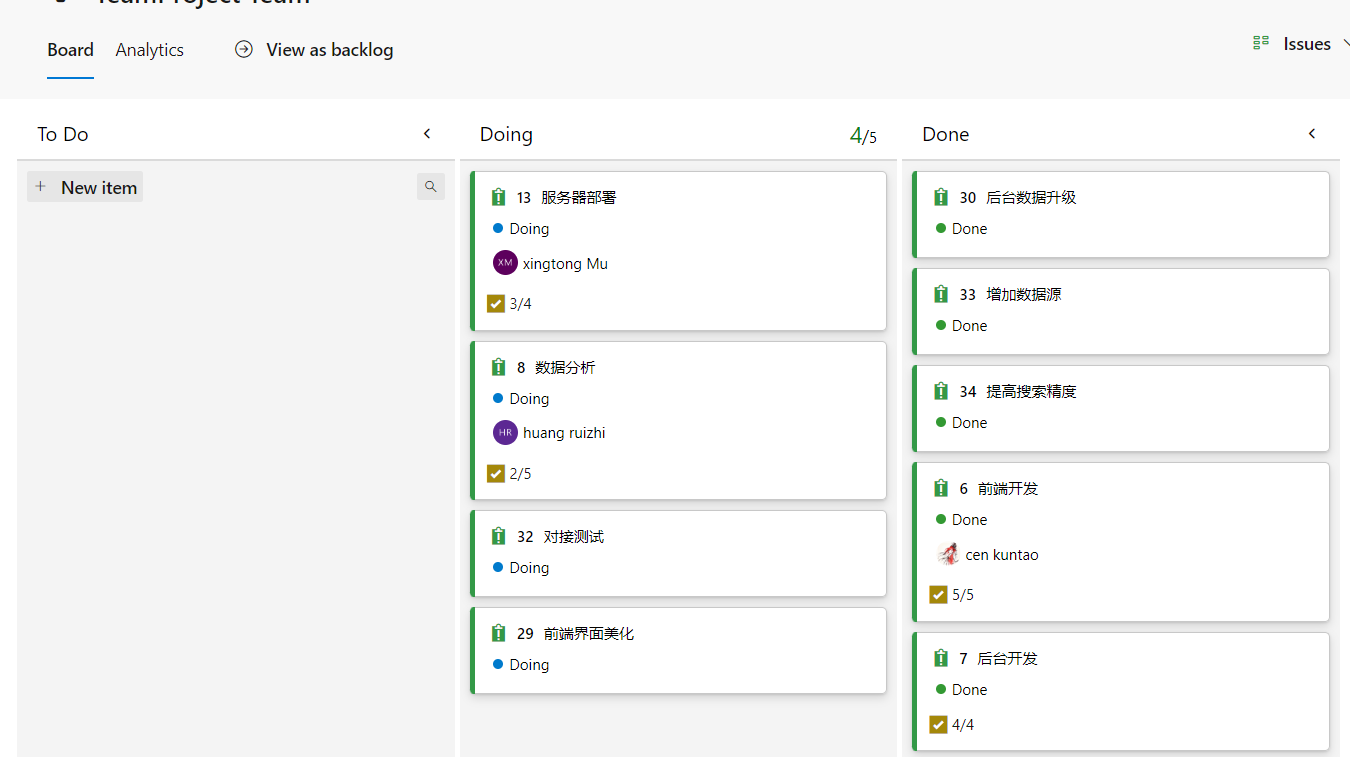Click View as backlog link
This screenshot has height=757, width=1350.
pos(329,50)
